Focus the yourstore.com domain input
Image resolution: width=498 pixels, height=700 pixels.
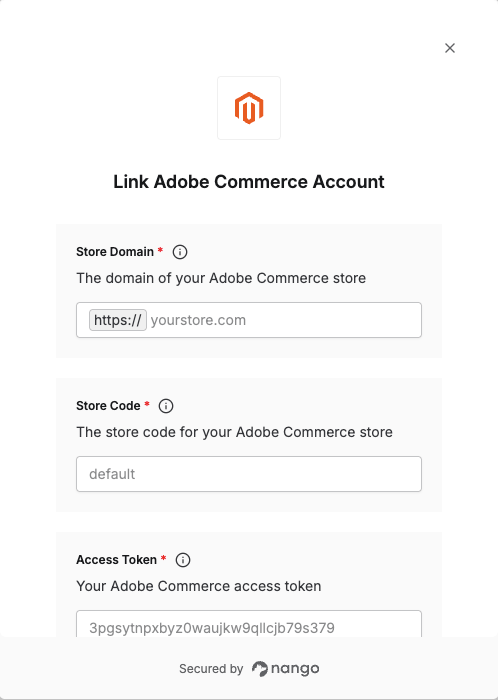pyautogui.click(x=284, y=320)
